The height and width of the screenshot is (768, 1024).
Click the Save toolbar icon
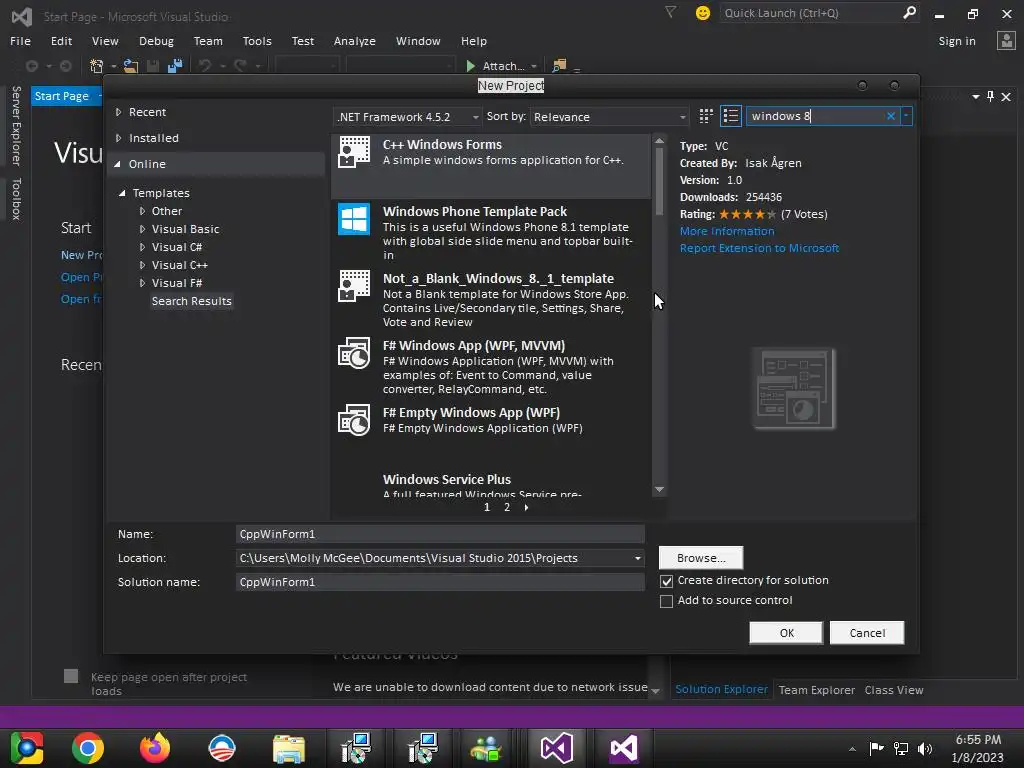click(x=153, y=66)
